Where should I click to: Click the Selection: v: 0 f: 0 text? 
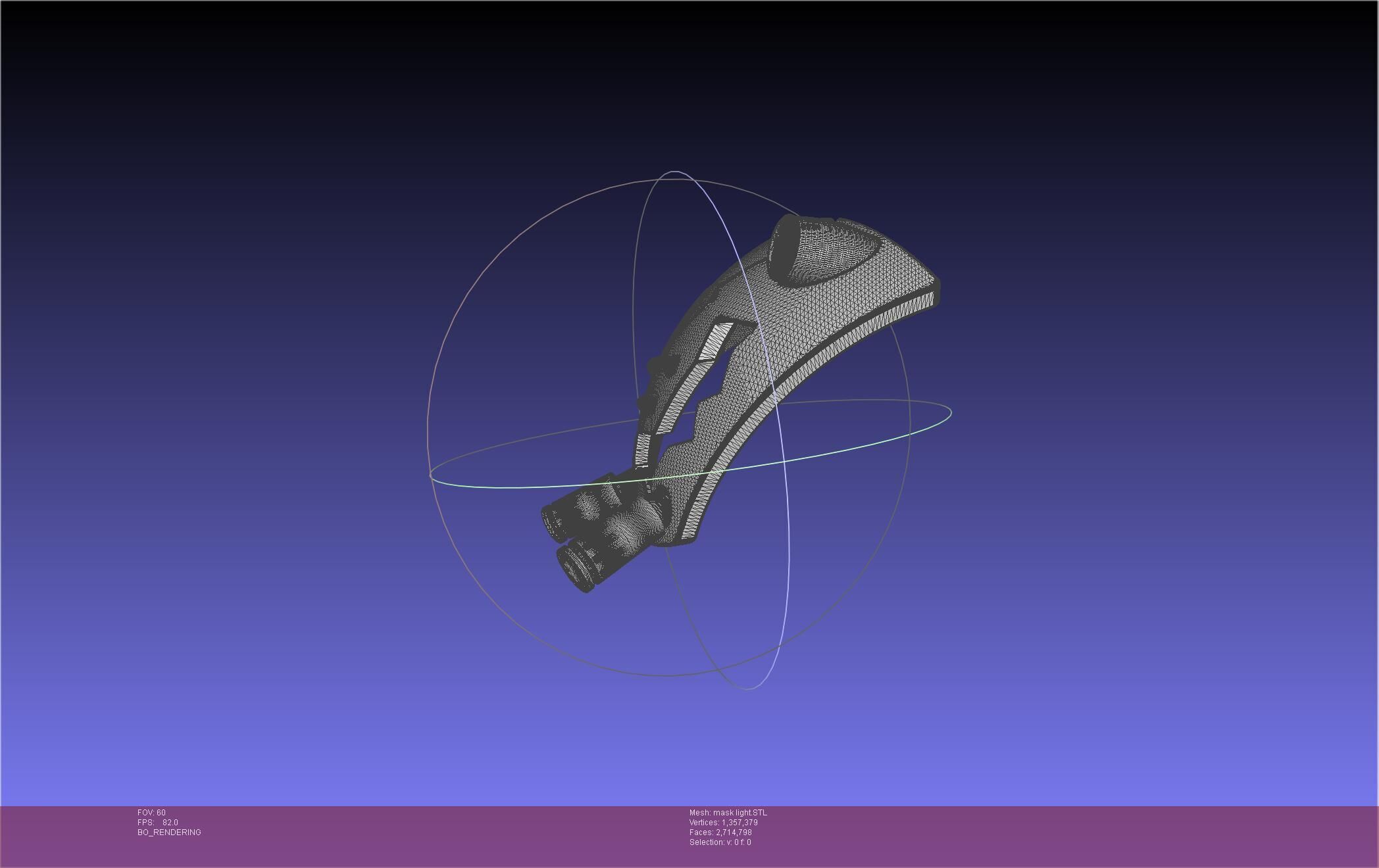coord(720,842)
